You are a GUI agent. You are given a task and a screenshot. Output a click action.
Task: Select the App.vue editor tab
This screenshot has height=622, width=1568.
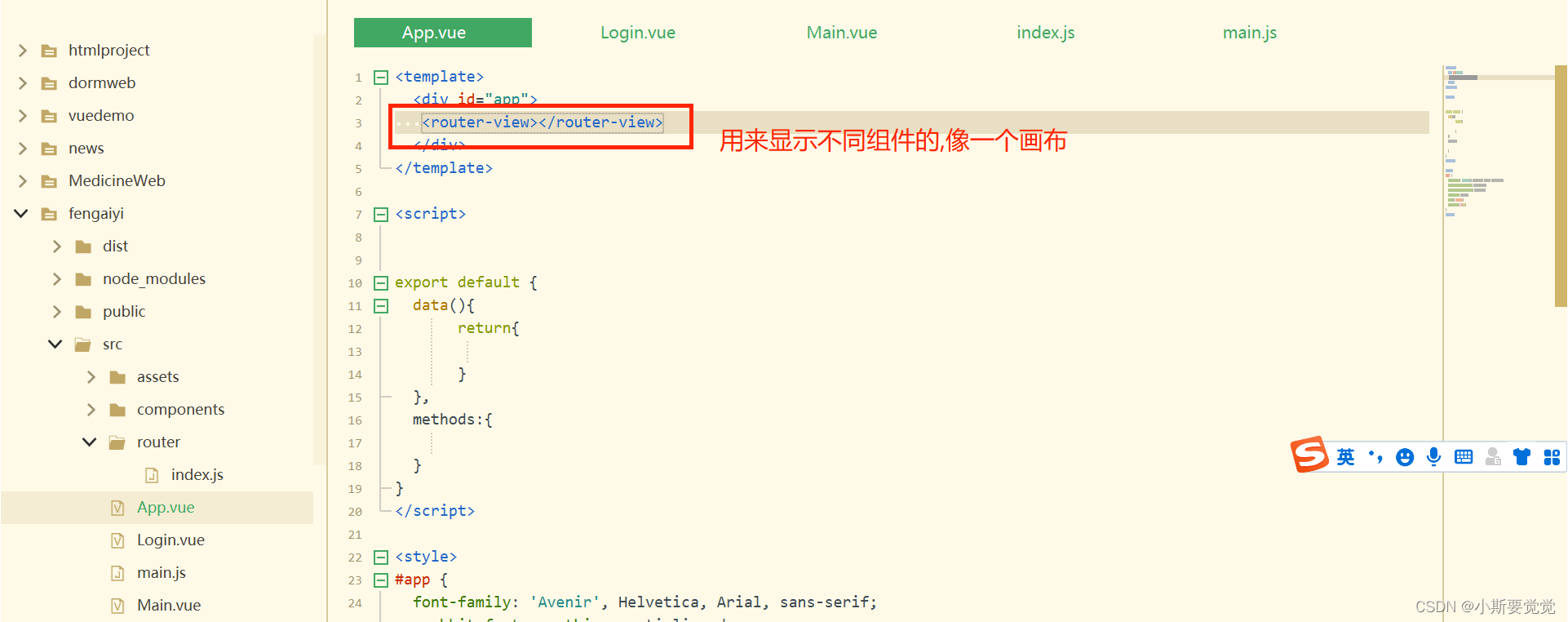[x=443, y=33]
